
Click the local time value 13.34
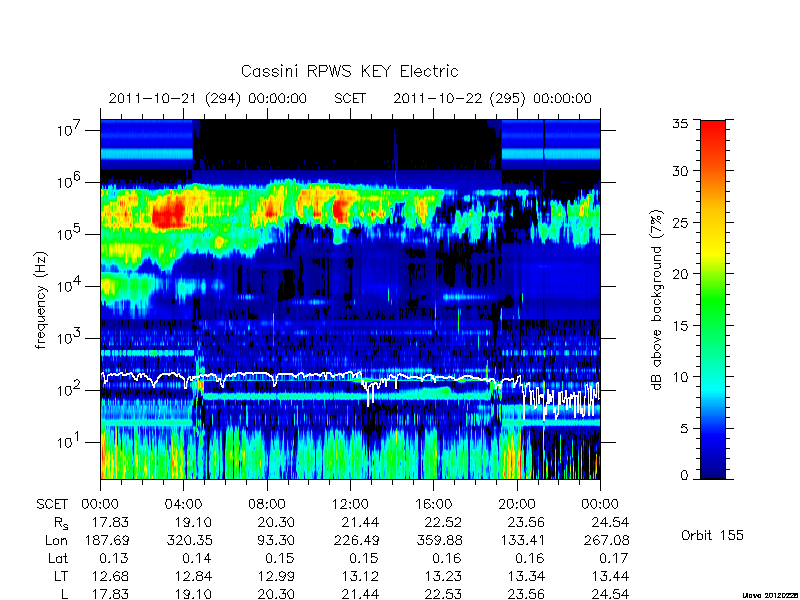point(526,577)
